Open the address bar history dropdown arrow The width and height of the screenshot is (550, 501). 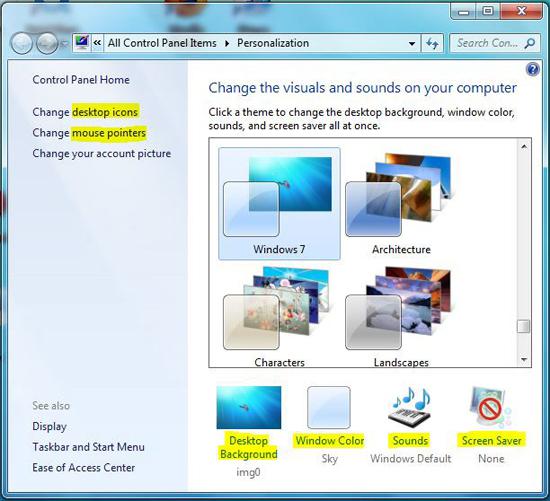pyautogui.click(x=412, y=44)
